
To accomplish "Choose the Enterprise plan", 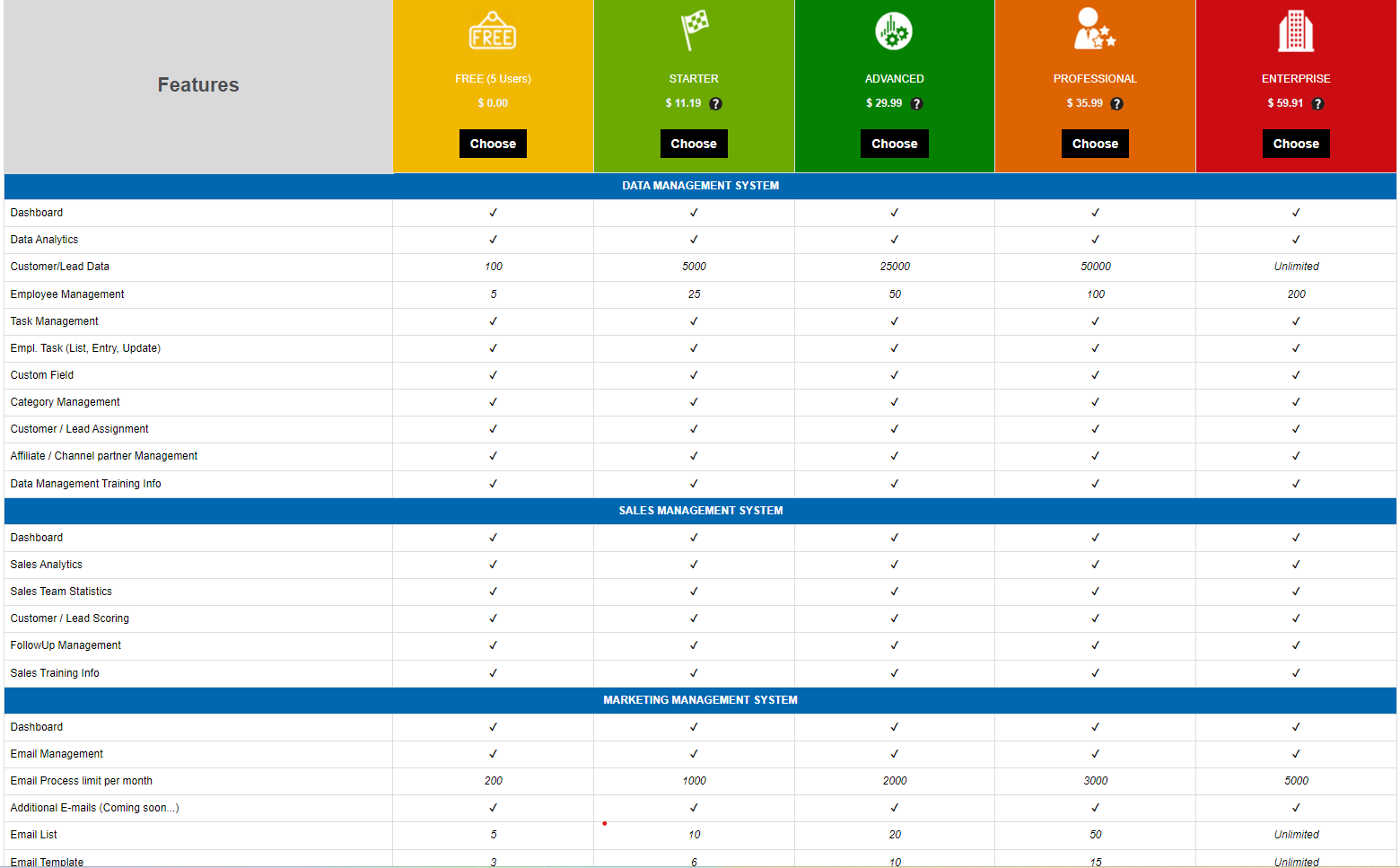I will tap(1296, 144).
